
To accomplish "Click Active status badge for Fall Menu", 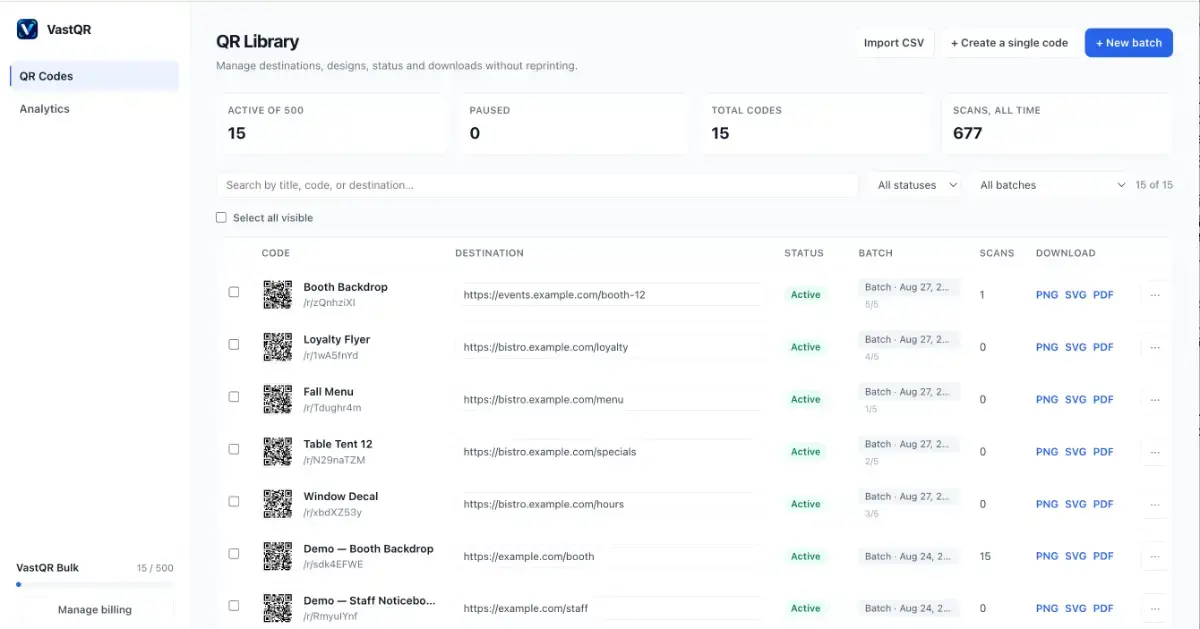I will pos(805,399).
